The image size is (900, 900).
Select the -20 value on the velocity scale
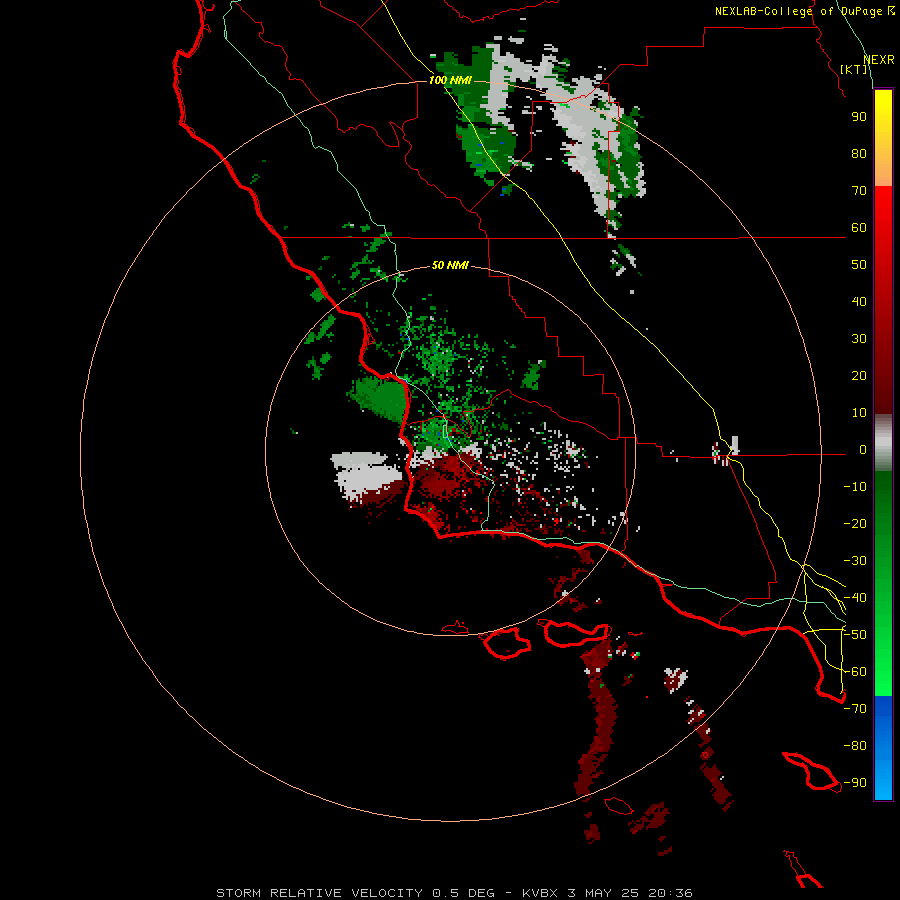click(855, 523)
